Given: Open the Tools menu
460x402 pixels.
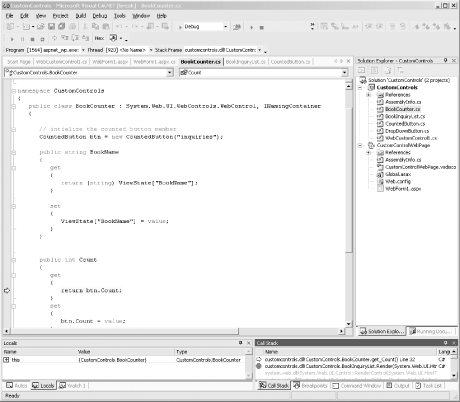Looking at the screenshot, I should click(120, 16).
